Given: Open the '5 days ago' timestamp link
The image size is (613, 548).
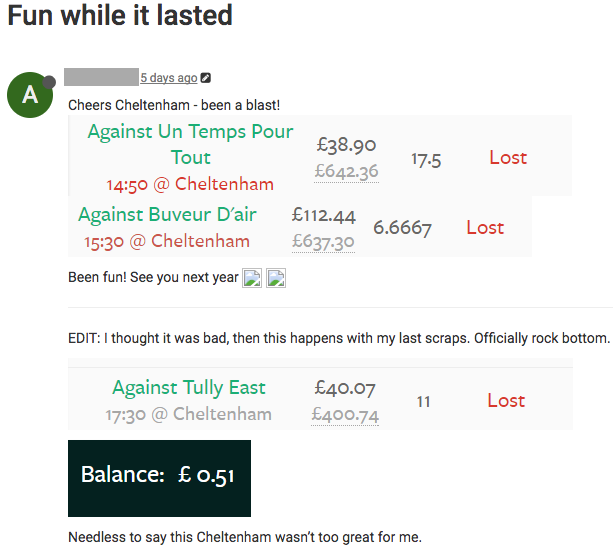Looking at the screenshot, I should 168,78.
